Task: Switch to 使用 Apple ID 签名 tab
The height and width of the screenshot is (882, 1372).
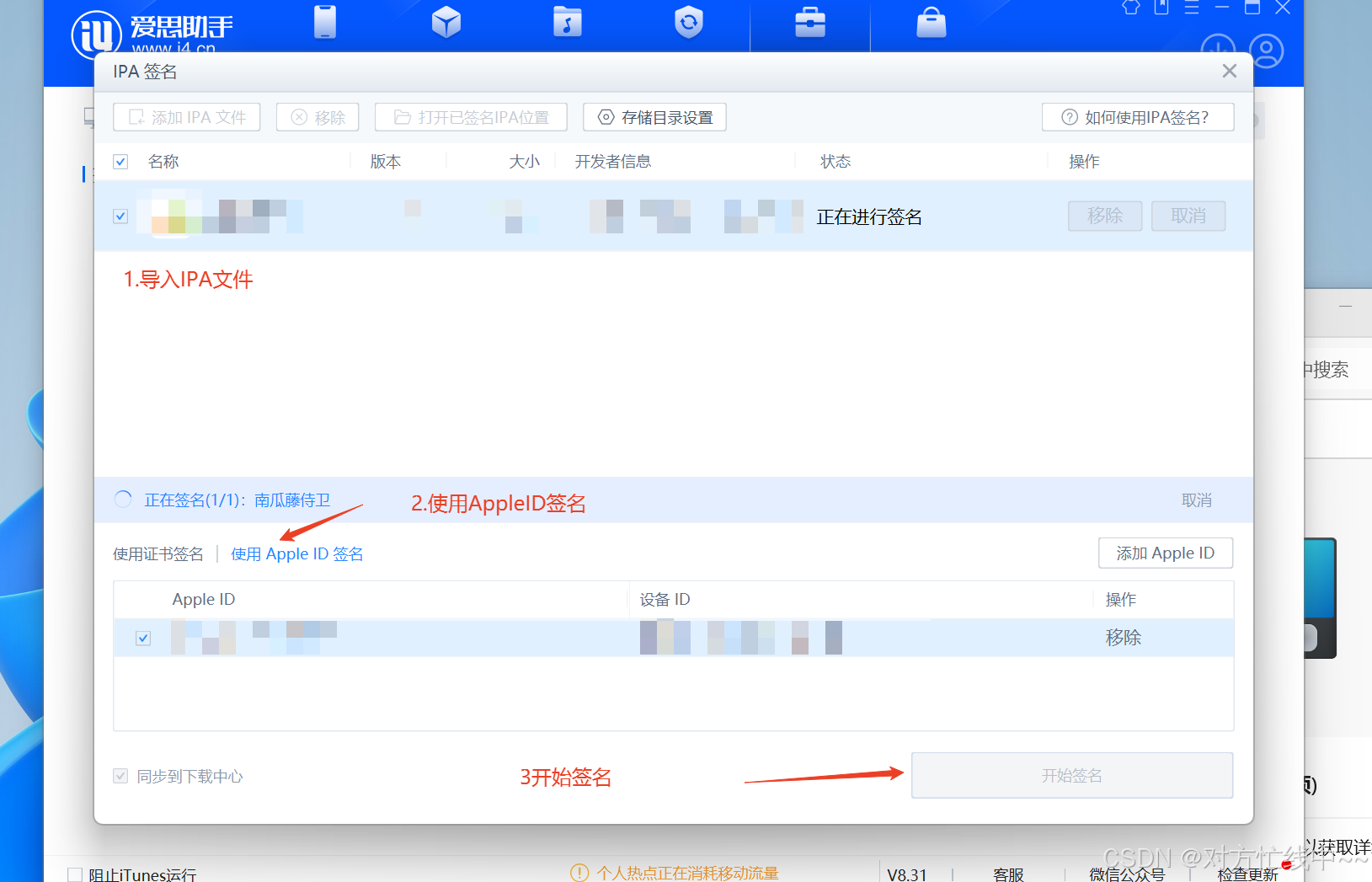Action: 297,553
